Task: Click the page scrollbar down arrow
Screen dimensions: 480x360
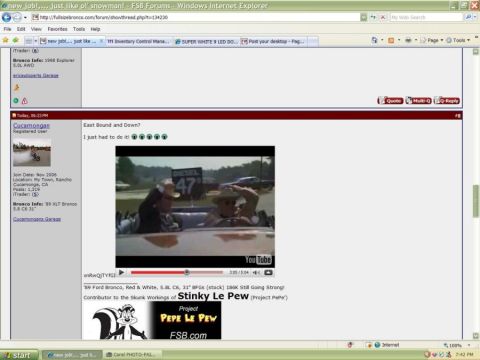Action: (476, 336)
